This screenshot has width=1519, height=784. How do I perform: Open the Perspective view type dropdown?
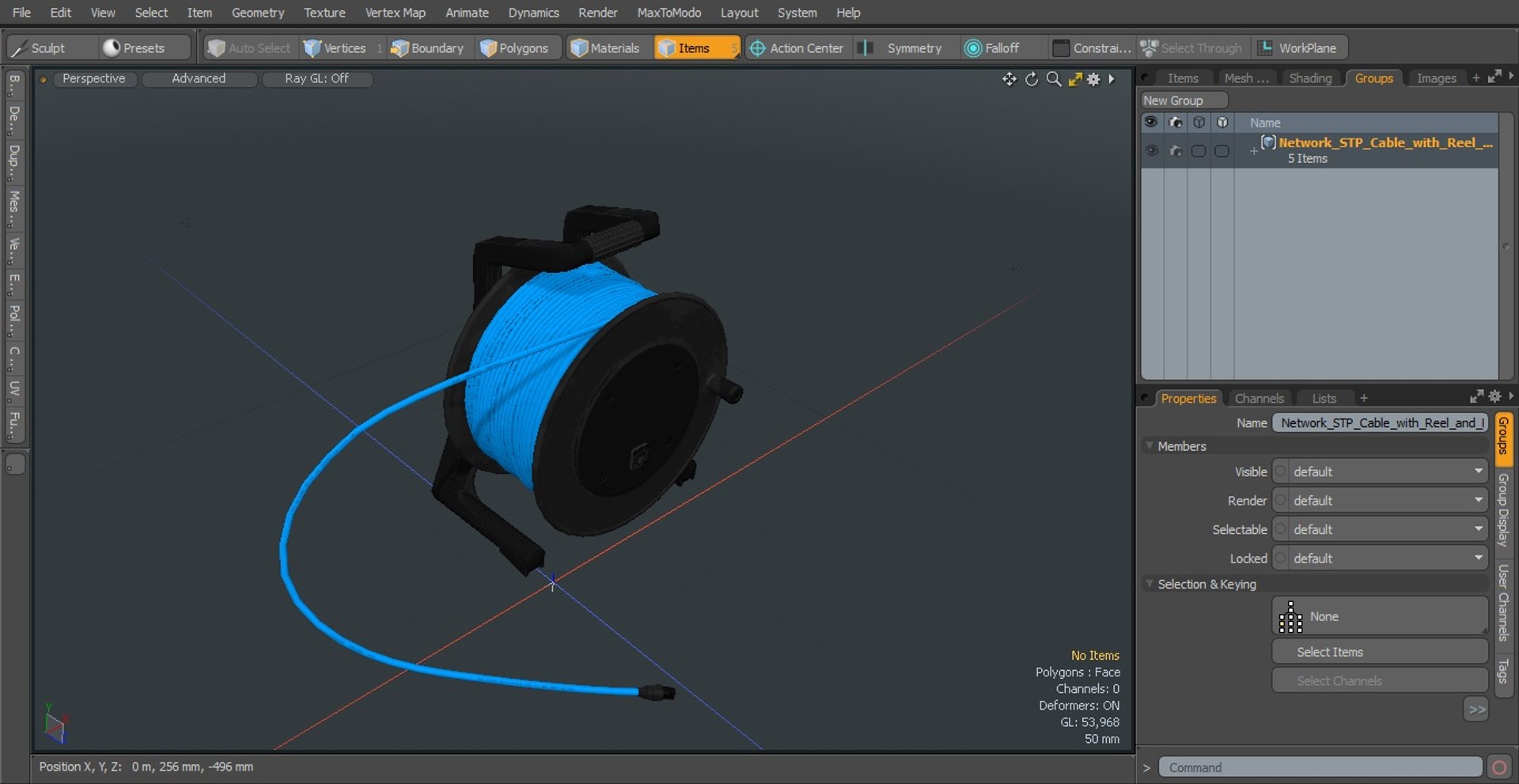[x=94, y=78]
